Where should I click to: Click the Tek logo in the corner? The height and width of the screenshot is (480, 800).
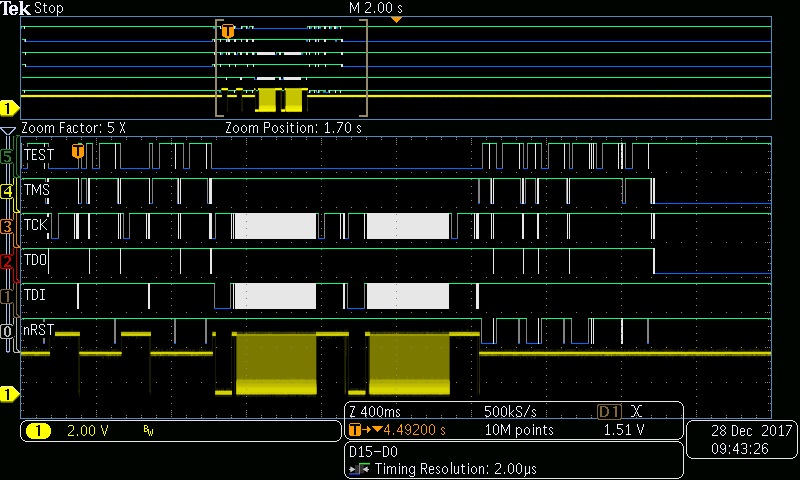[16, 8]
